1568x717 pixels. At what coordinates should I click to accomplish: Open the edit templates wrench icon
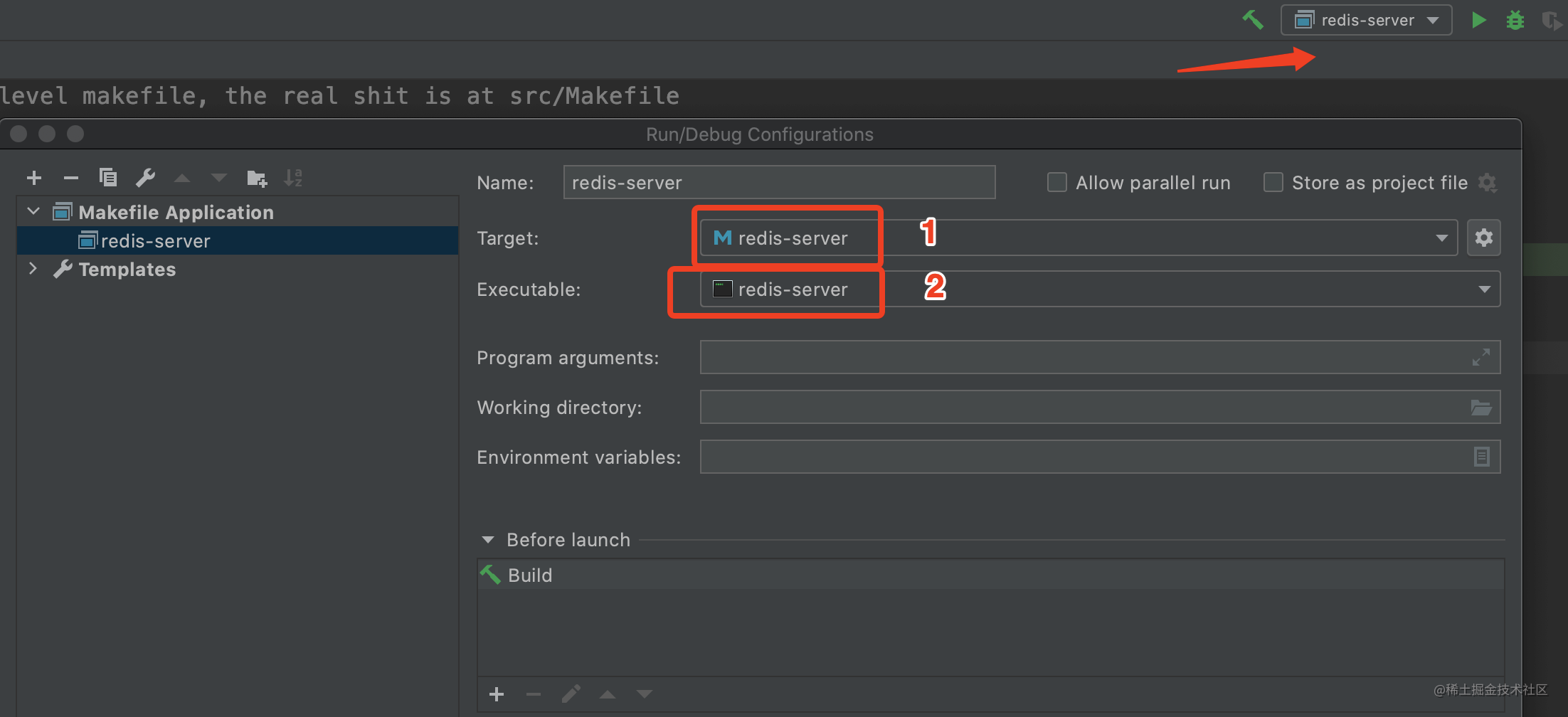[145, 178]
